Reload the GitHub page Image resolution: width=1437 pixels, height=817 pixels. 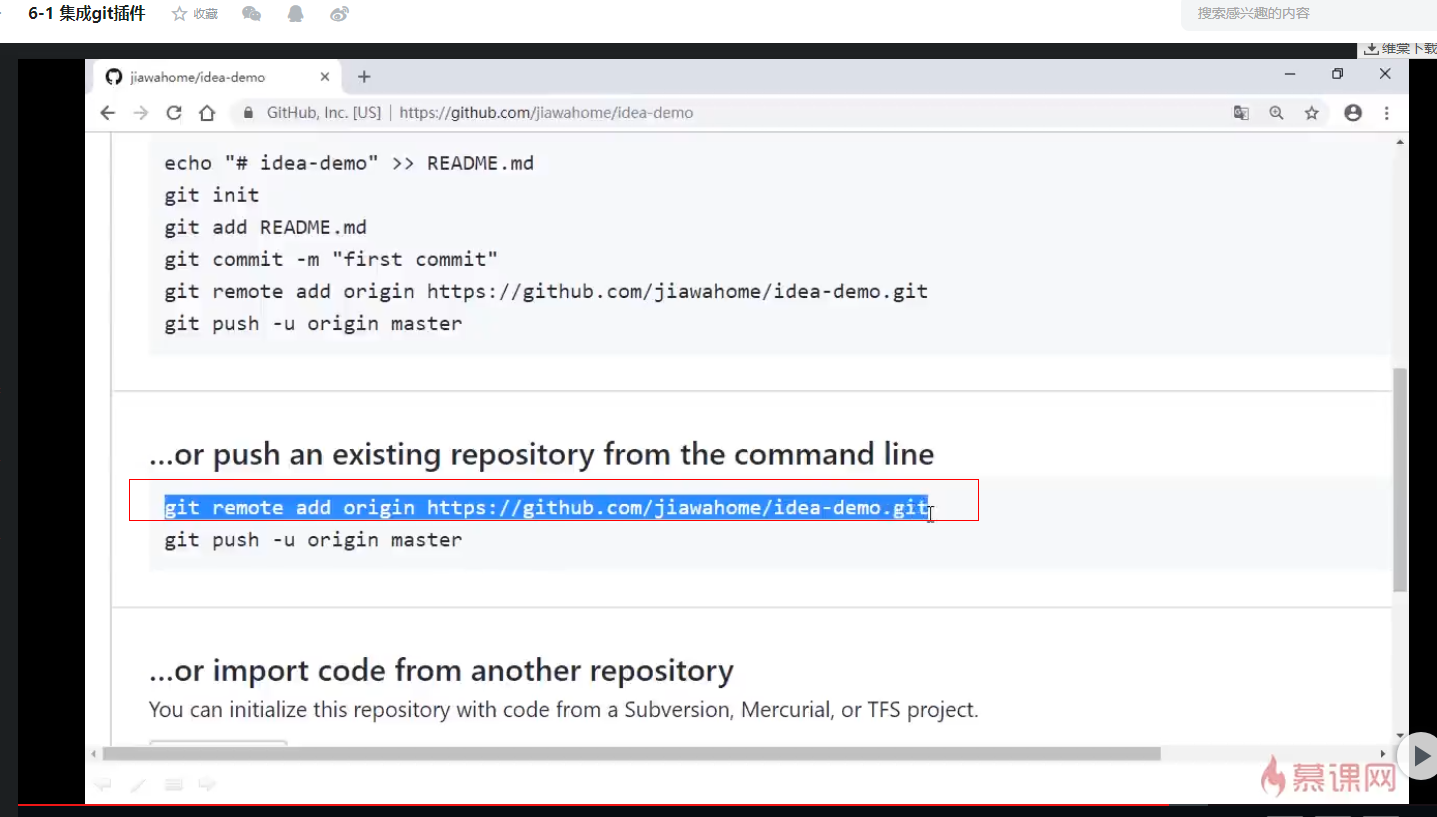pos(174,113)
